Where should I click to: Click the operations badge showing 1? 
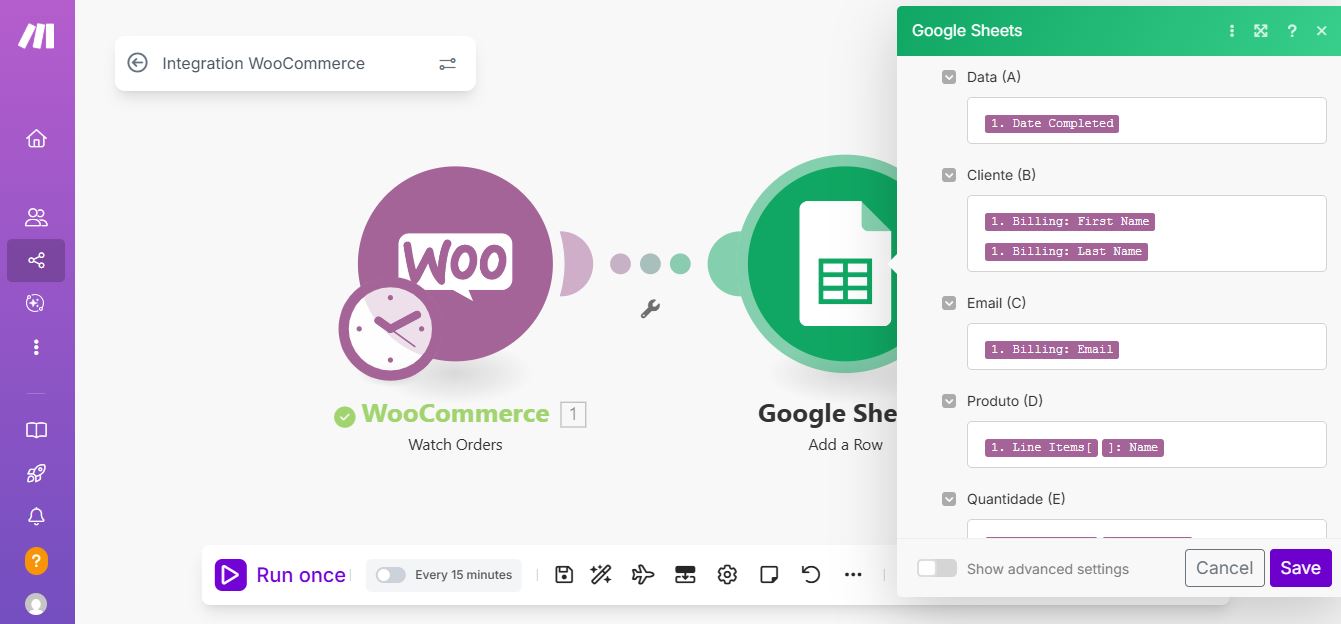(573, 414)
